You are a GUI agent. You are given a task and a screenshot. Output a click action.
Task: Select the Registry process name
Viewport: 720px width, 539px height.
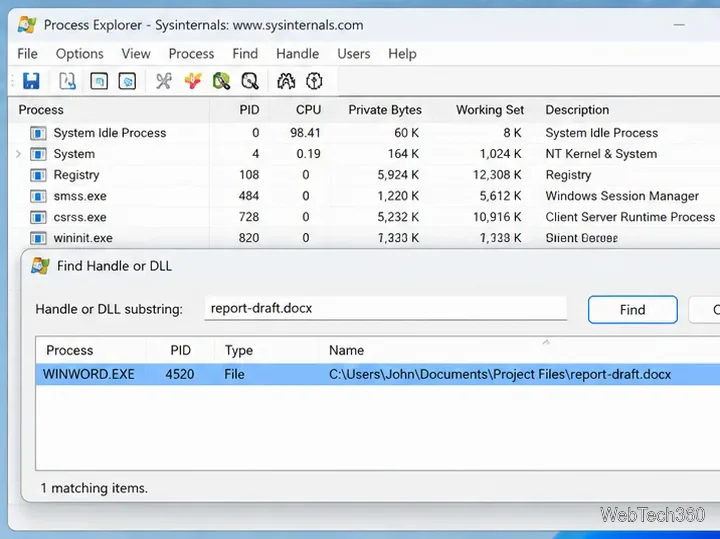click(x=76, y=175)
